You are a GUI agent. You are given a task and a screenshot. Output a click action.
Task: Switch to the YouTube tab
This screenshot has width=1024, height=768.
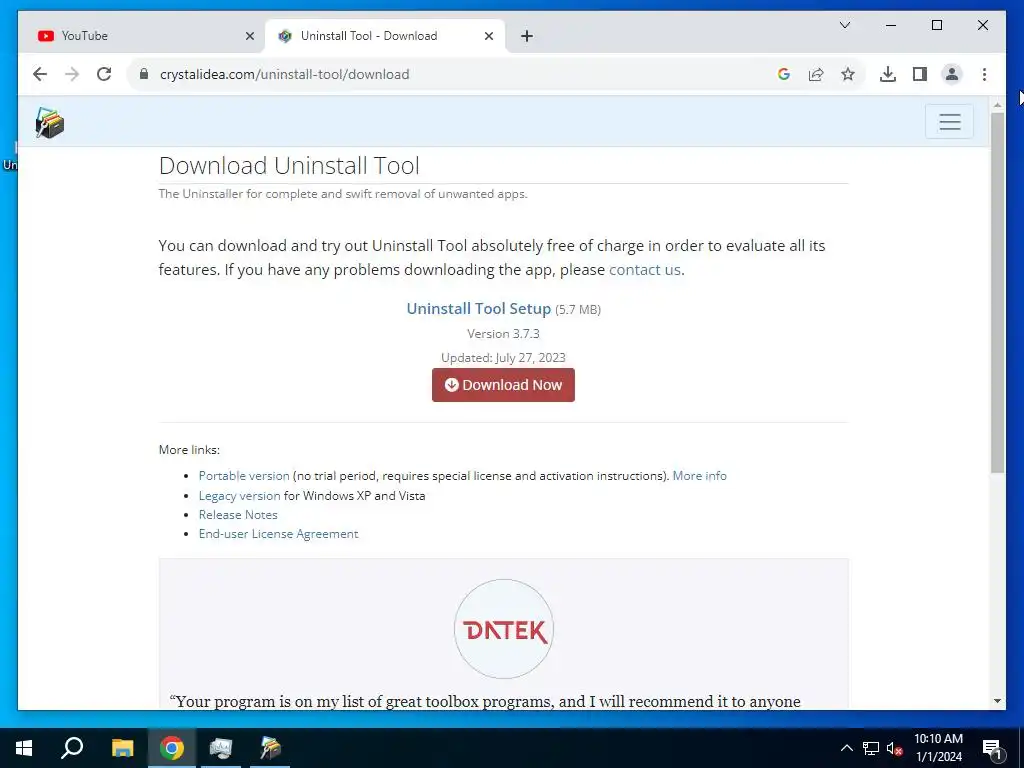click(142, 36)
